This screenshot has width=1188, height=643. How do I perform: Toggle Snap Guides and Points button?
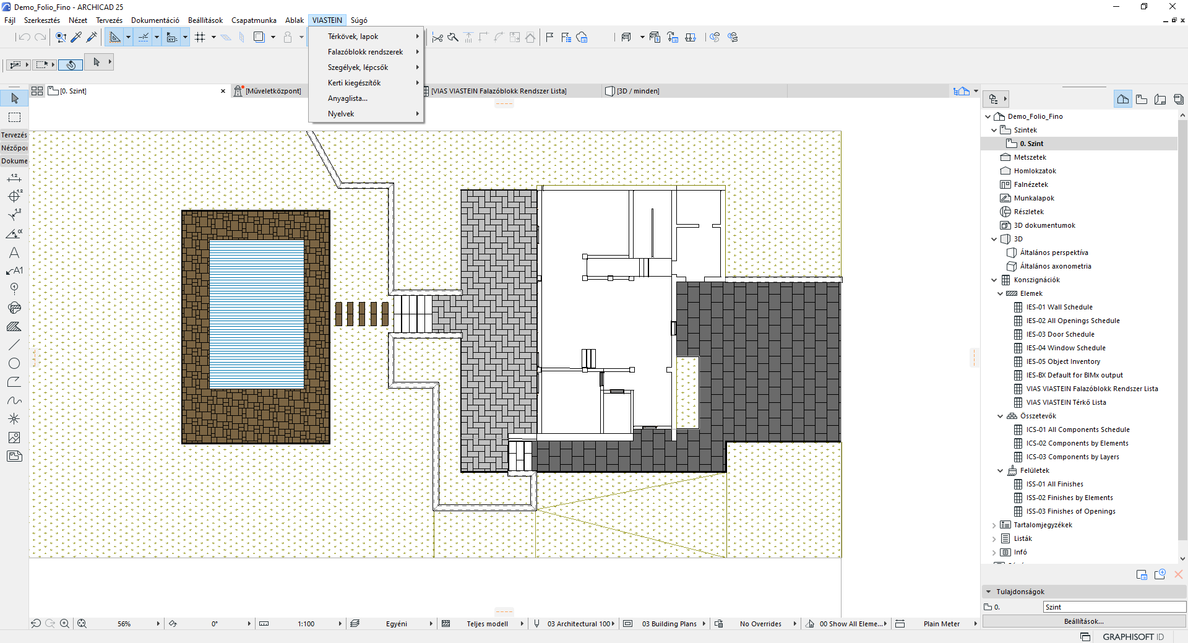[x=143, y=37]
